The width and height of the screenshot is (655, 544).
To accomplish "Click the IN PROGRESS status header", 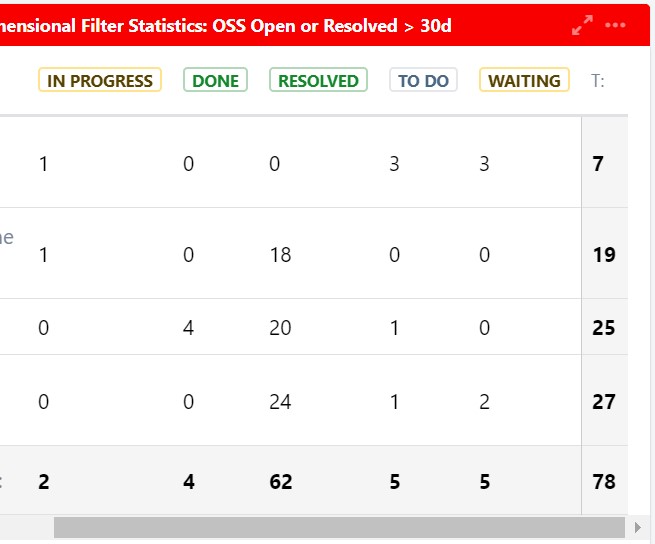I will click(x=100, y=80).
